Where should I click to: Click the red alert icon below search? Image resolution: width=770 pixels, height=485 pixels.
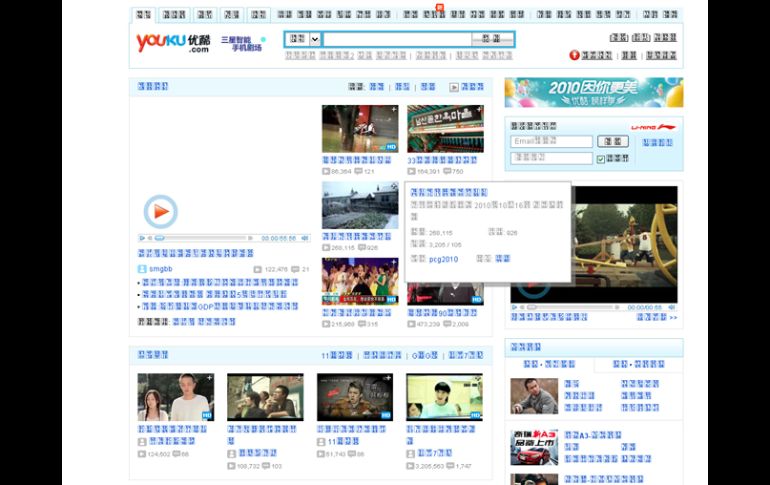click(574, 55)
